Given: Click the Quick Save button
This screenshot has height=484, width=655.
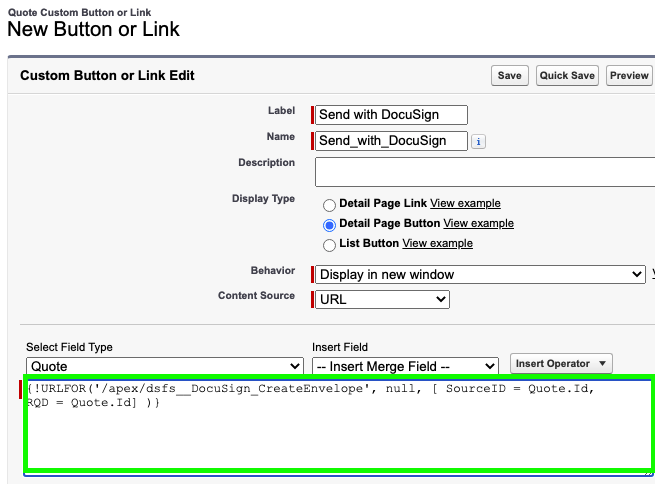Looking at the screenshot, I should click(x=567, y=76).
